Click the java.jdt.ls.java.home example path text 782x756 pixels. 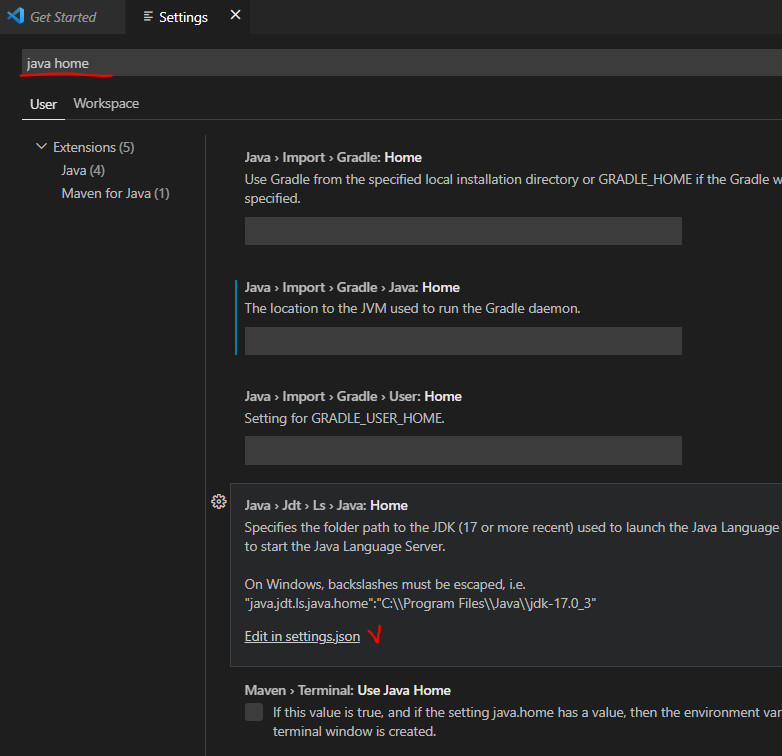point(420,604)
